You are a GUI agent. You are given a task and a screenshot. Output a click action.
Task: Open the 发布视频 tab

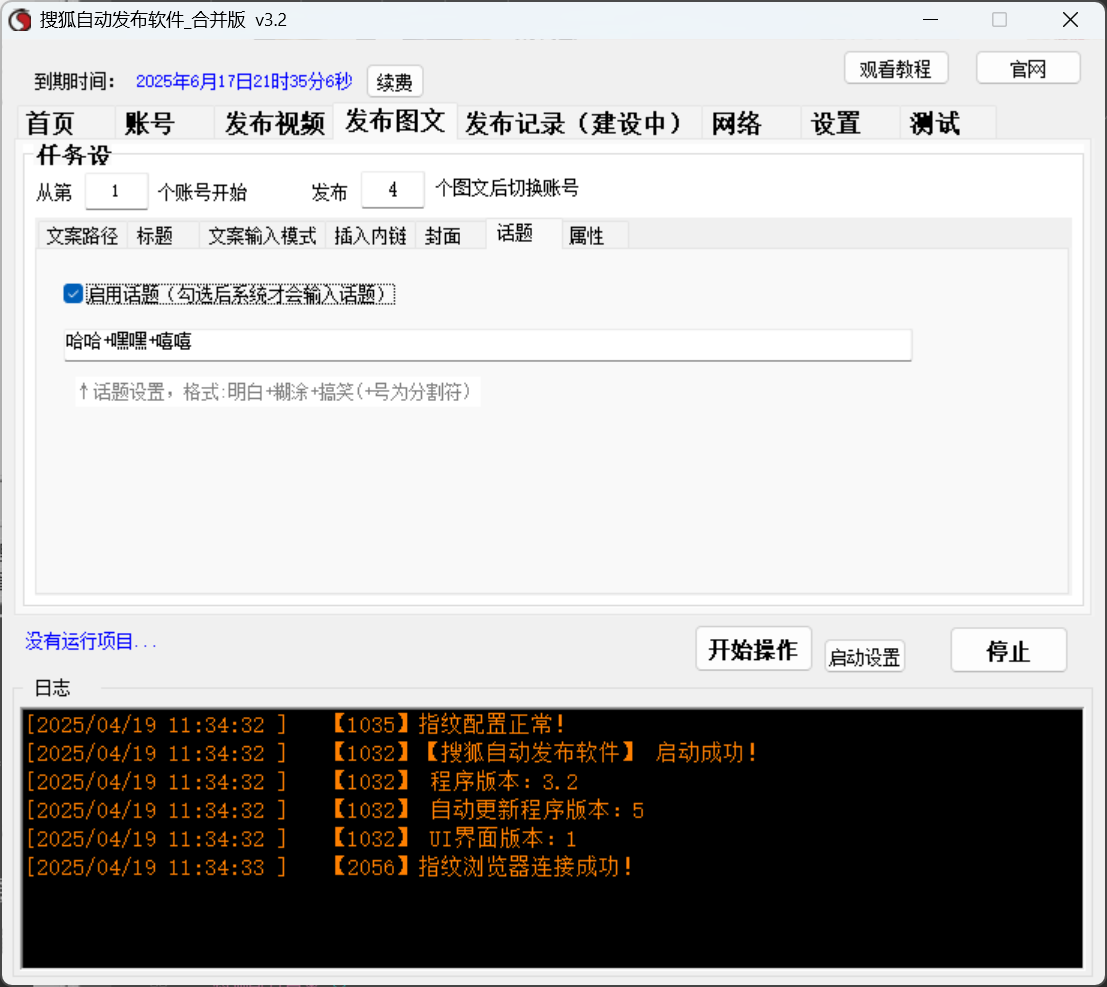pos(274,124)
